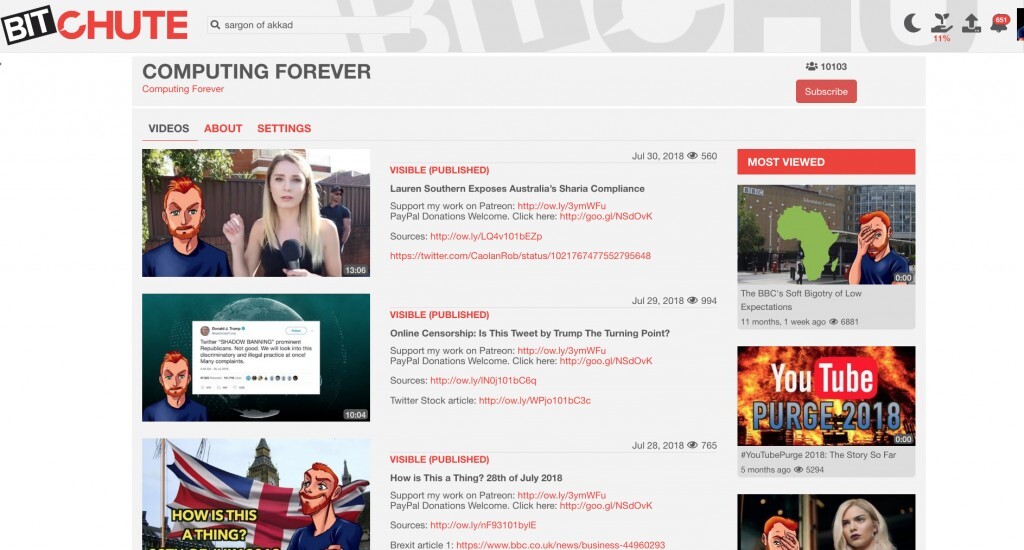The height and width of the screenshot is (550, 1024).
Task: Open the third most-viewed thumbnail with blonde woman
Action: click(826, 522)
